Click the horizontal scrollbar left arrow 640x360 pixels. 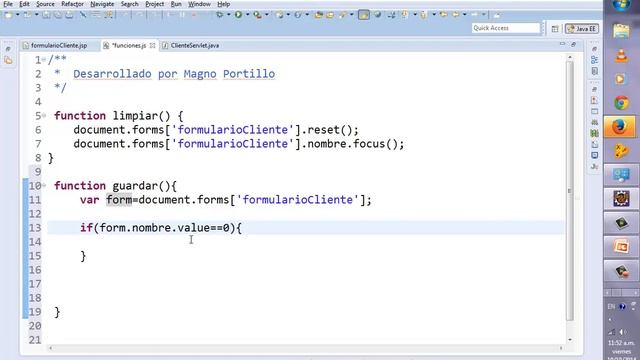(51, 348)
